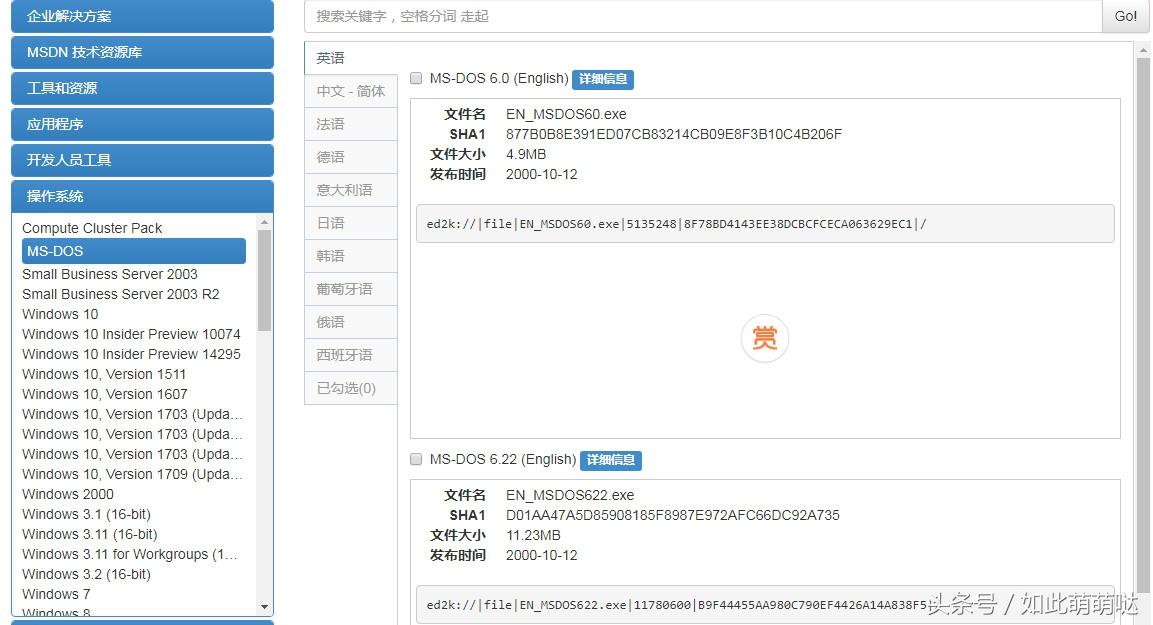The width and height of the screenshot is (1153, 625).
Task: Select Windows 10 Insider Preview 10074
Action: pyautogui.click(x=131, y=334)
